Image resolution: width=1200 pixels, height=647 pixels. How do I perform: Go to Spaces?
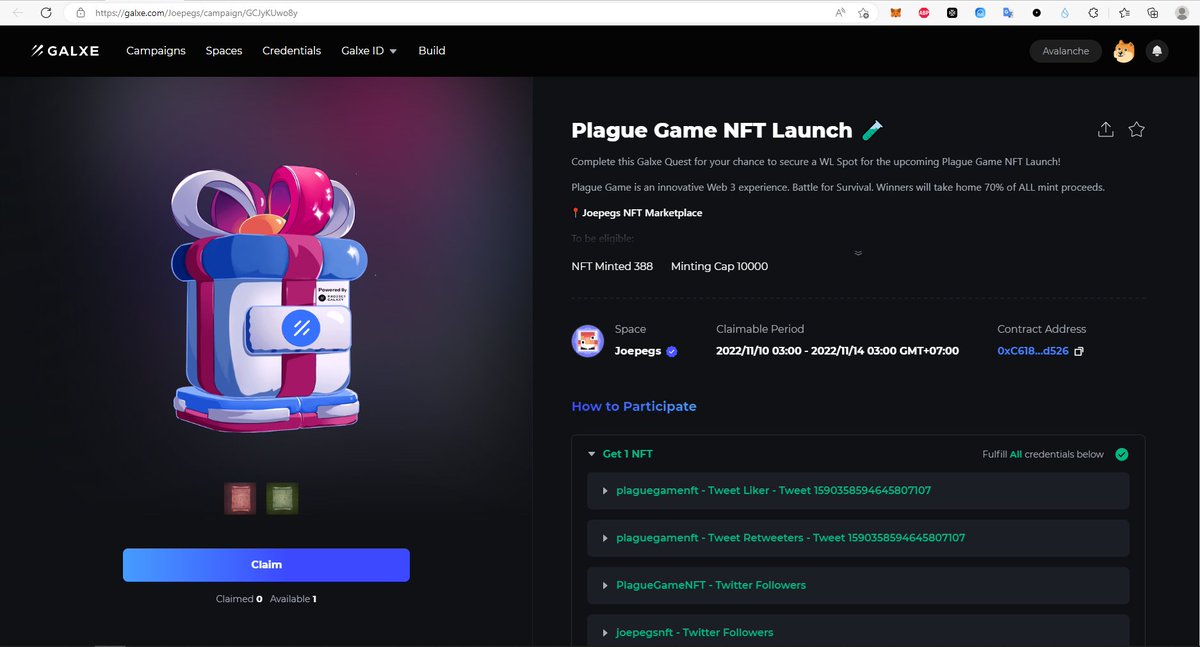click(224, 51)
